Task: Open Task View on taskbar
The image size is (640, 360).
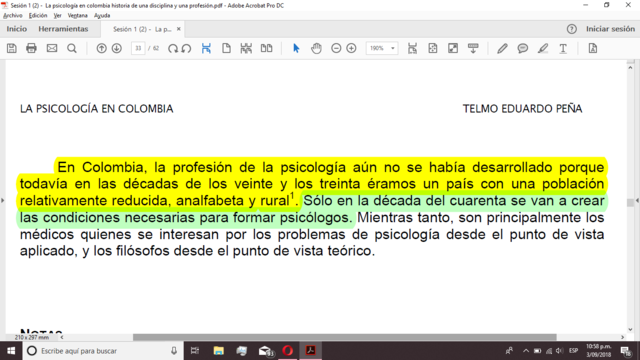Action: (x=195, y=351)
